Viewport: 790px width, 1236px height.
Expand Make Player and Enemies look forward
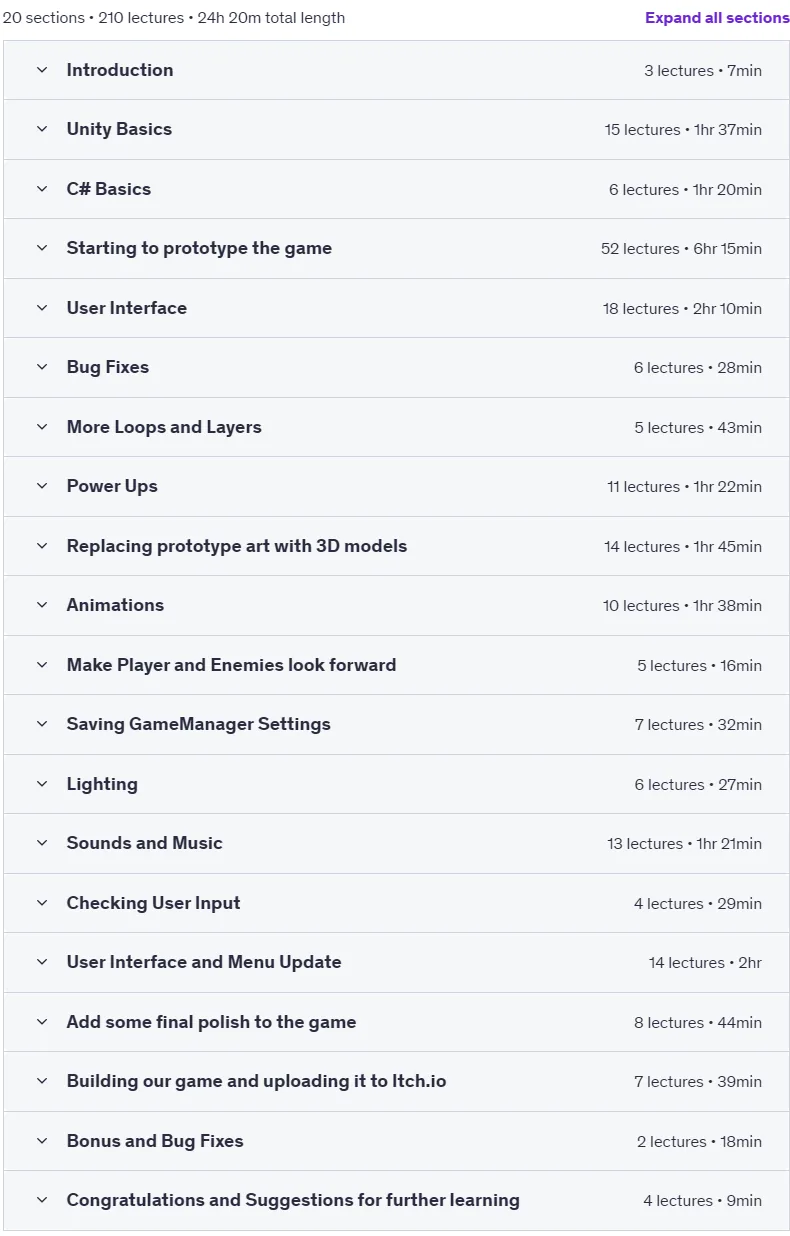tap(396, 665)
